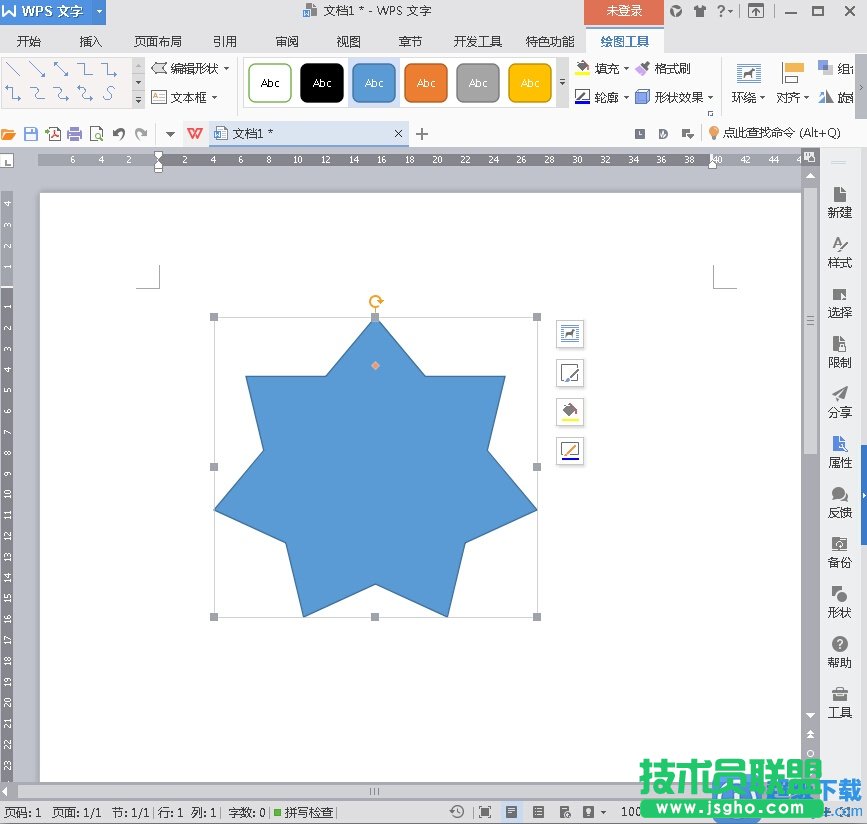Click the undo arrow icon
867x824 pixels.
coord(119,134)
